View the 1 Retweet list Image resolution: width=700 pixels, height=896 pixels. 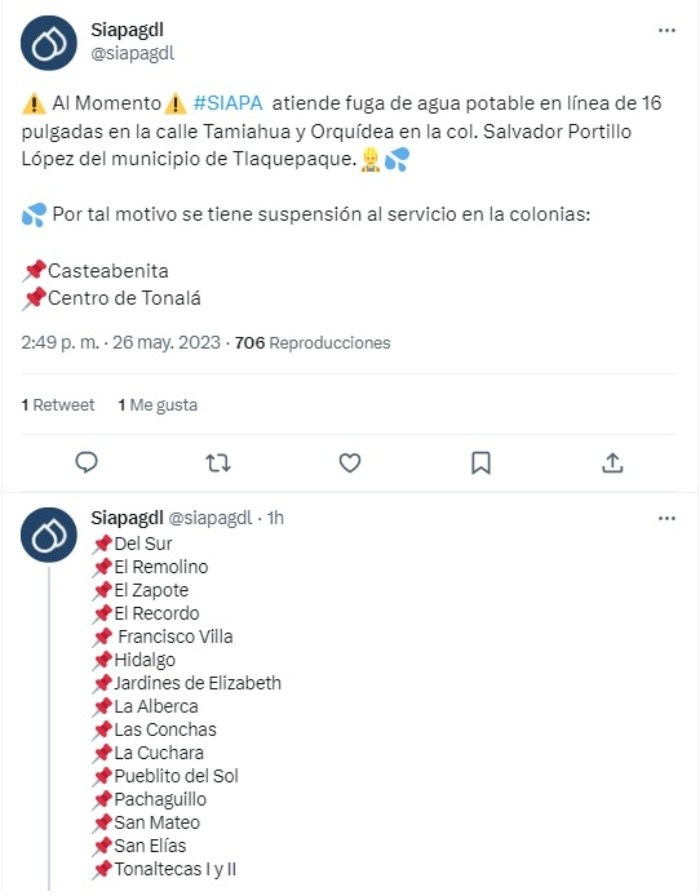(58, 405)
